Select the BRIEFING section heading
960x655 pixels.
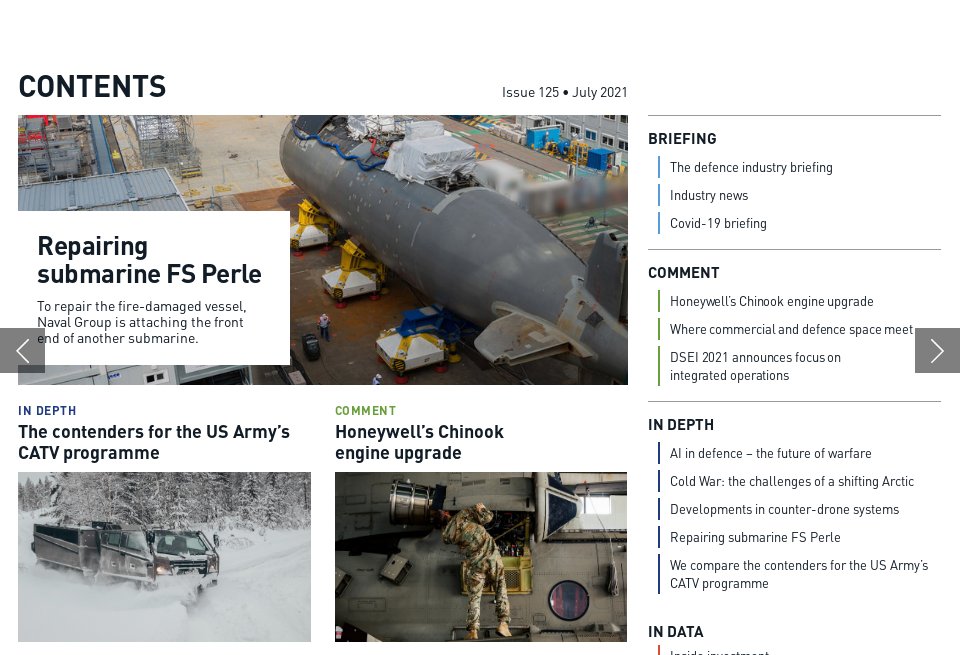[682, 139]
